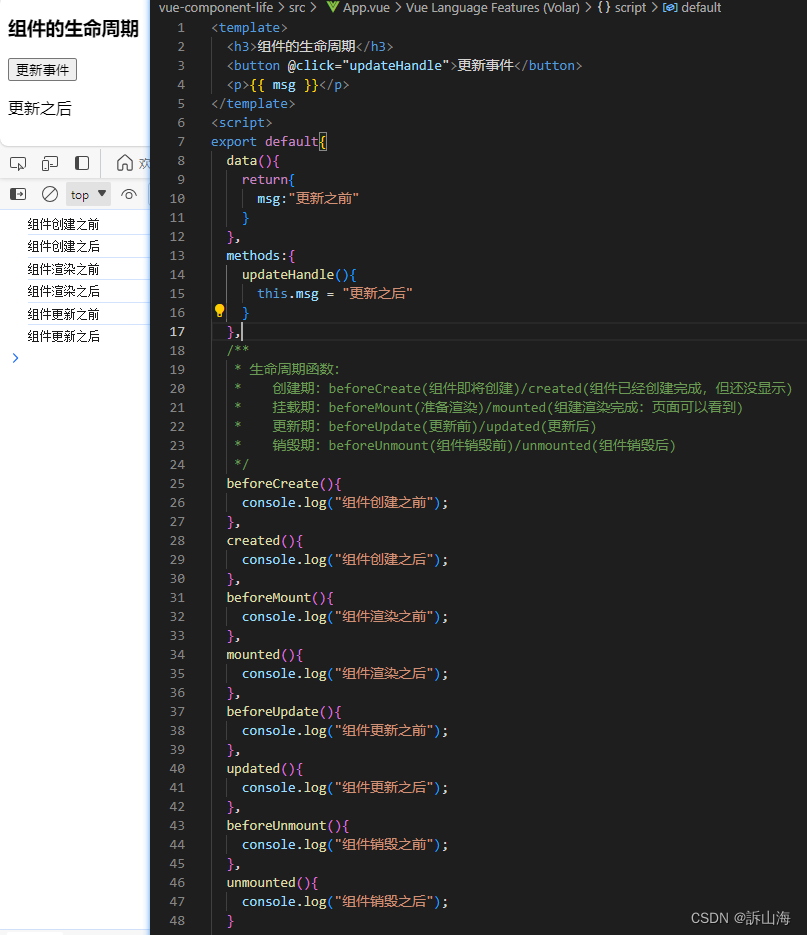
Task: Click the customize dock side icon
Action: pyautogui.click(x=82, y=162)
